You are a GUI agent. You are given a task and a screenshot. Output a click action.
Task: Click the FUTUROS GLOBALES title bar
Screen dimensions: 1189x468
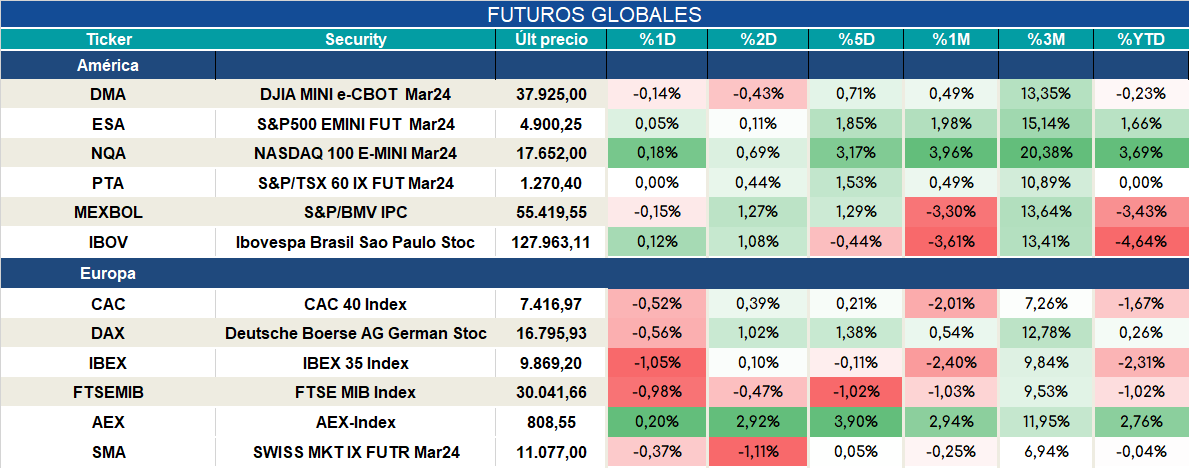[x=594, y=14]
